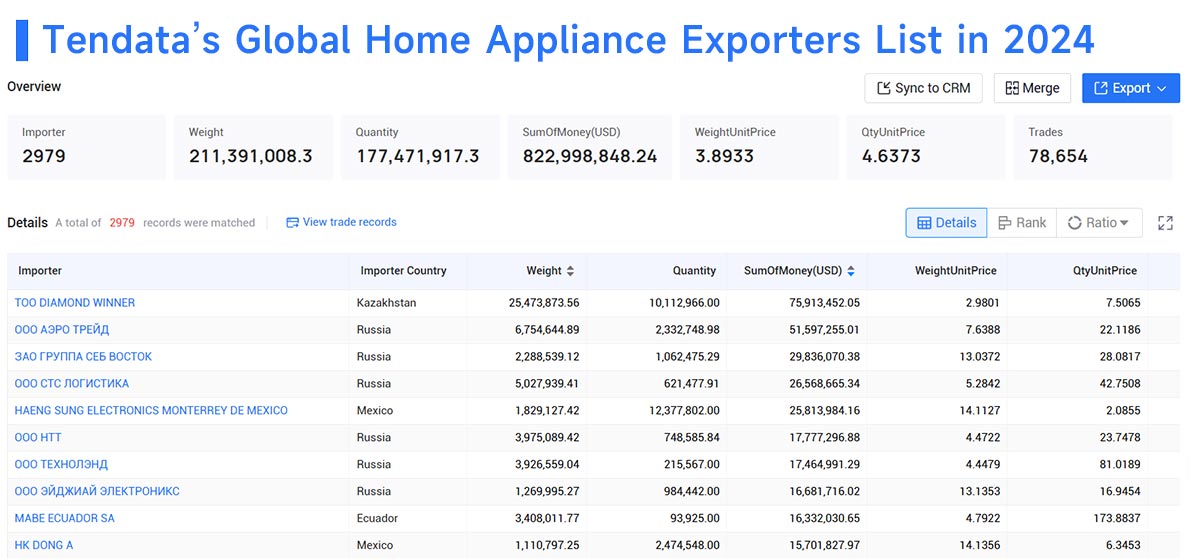
Task: Sort by the Weight column arrows
Action: (571, 271)
